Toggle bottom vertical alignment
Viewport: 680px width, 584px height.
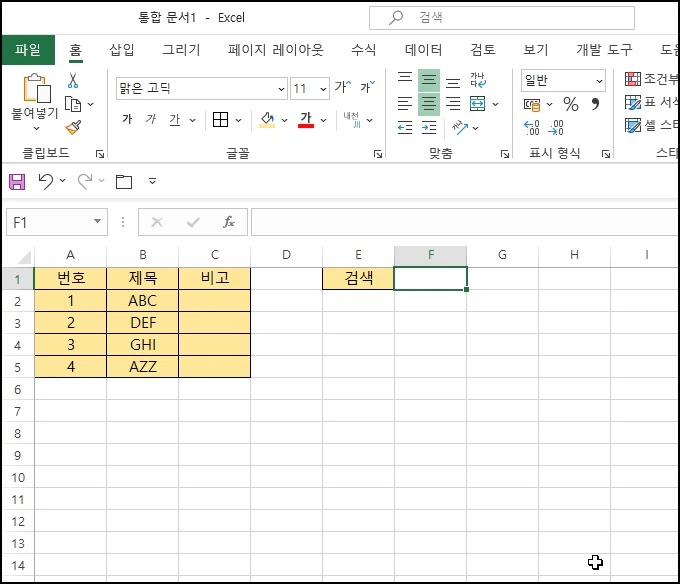pyautogui.click(x=453, y=82)
